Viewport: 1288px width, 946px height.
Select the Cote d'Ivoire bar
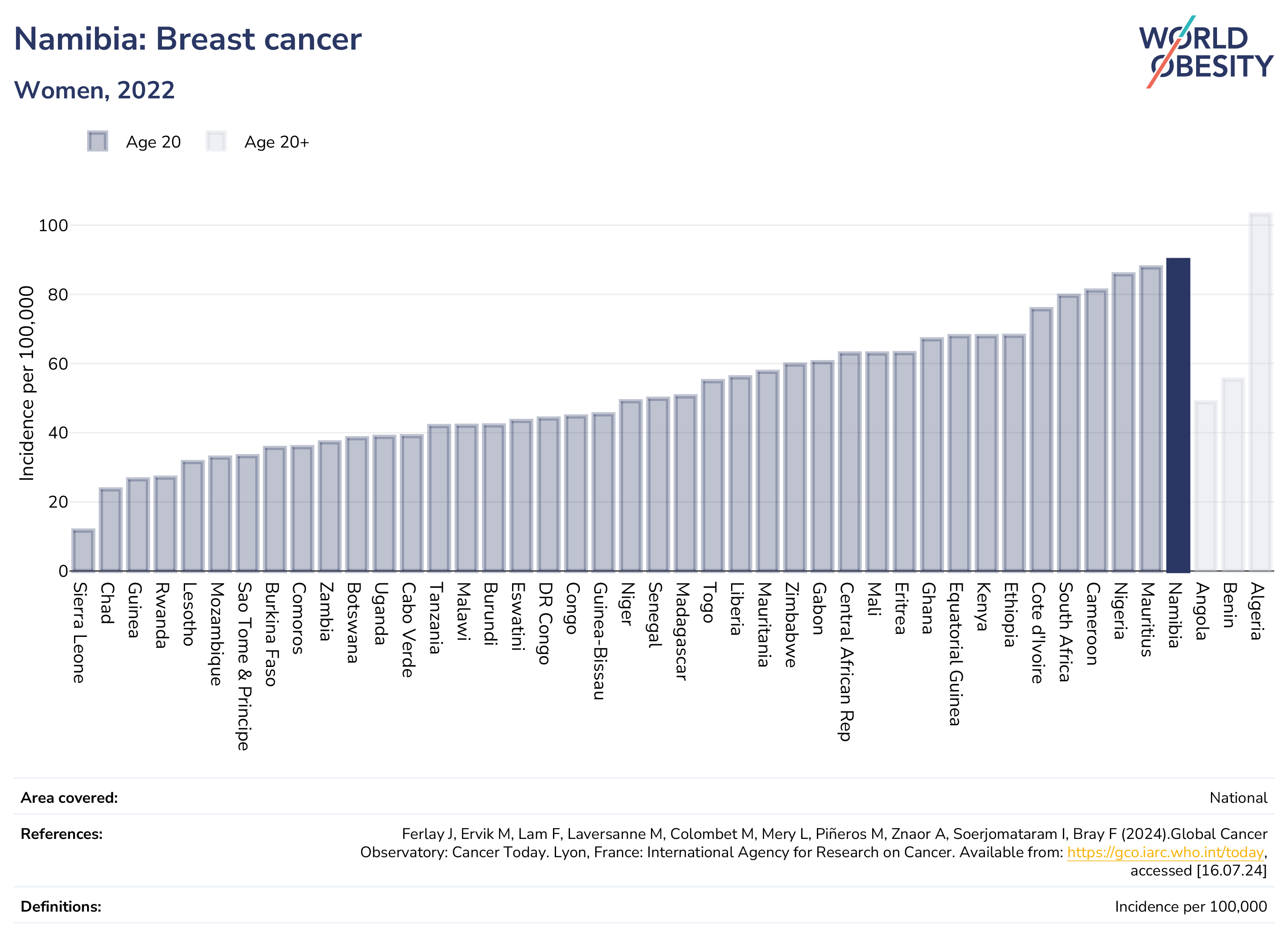click(x=1041, y=440)
